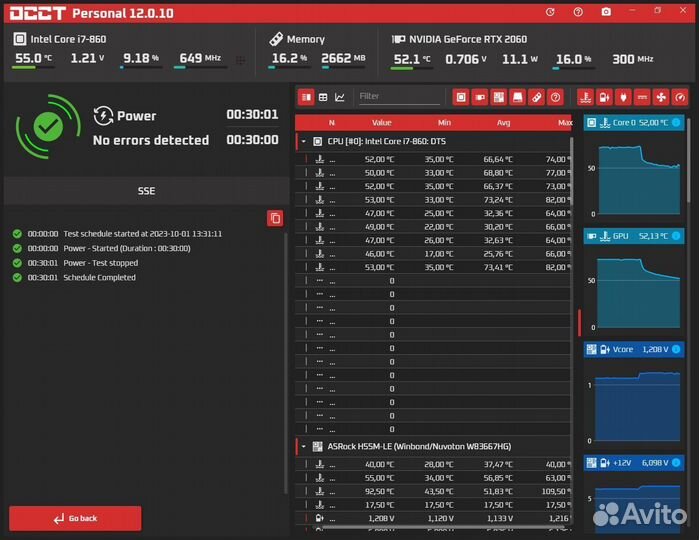This screenshot has height=540, width=699.
Task: Click the sensor table vertical scrollbar
Action: (x=571, y=169)
